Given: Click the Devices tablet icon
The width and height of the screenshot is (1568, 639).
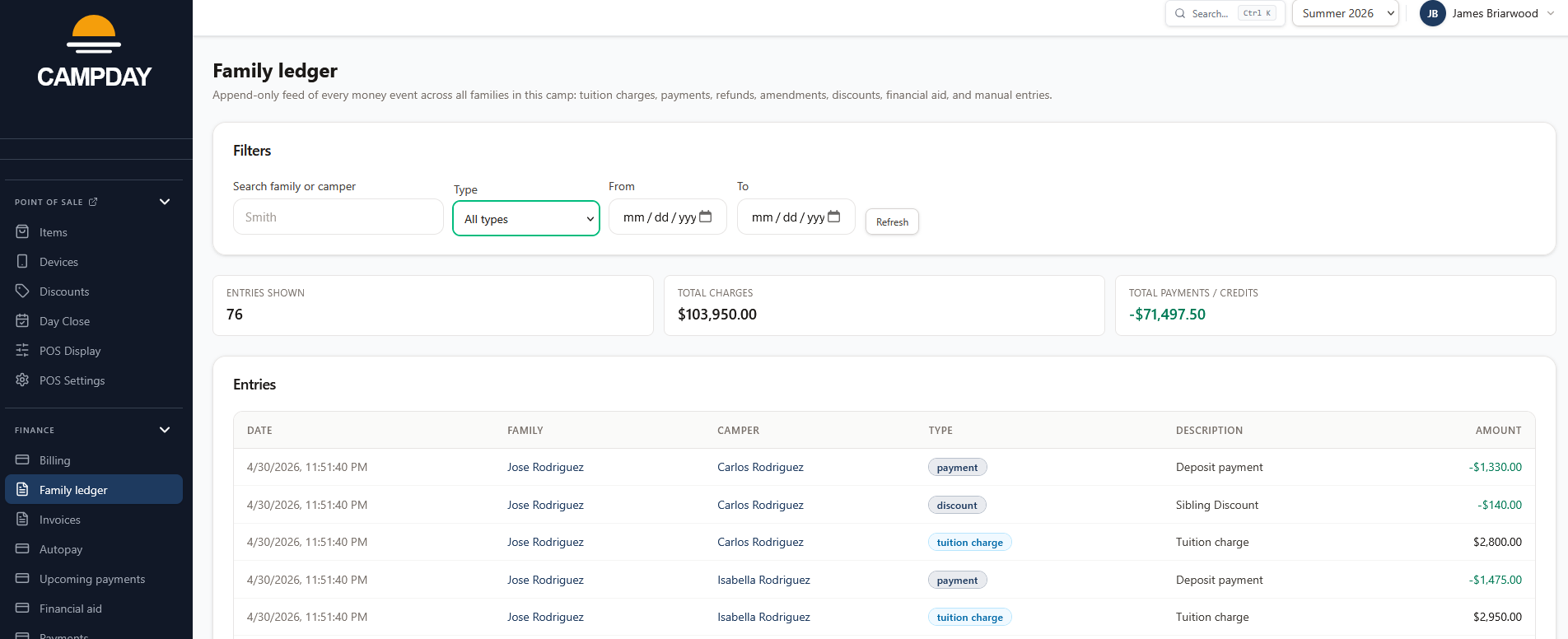Looking at the screenshot, I should click(22, 262).
